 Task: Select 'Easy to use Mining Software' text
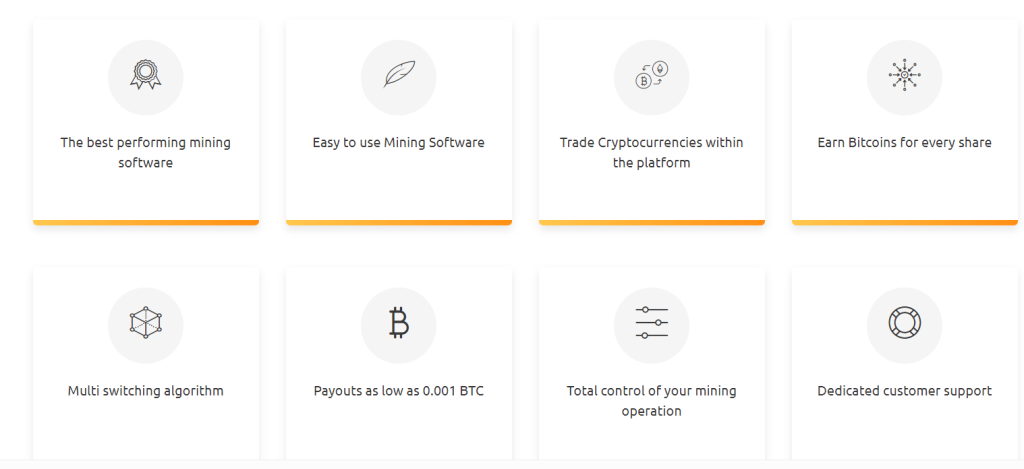pos(398,142)
